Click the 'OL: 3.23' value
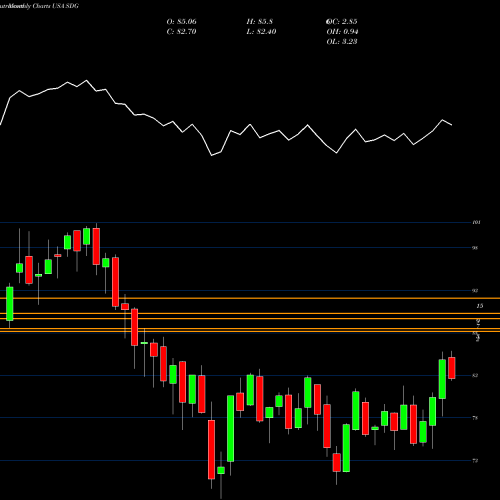The width and height of the screenshot is (500, 500). (x=342, y=42)
